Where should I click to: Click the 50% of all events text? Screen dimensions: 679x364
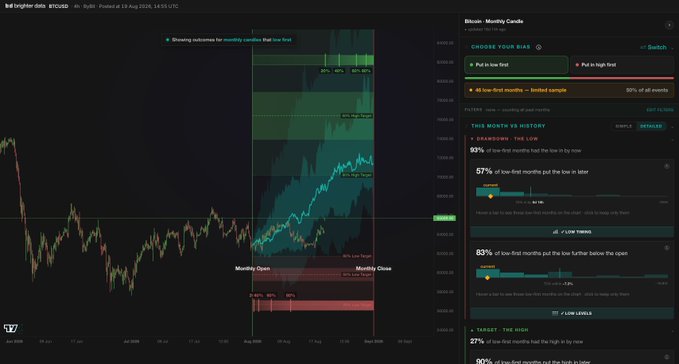coord(647,90)
